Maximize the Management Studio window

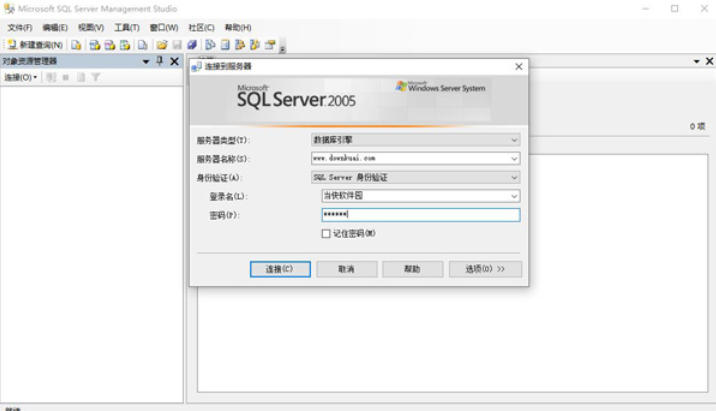point(674,9)
